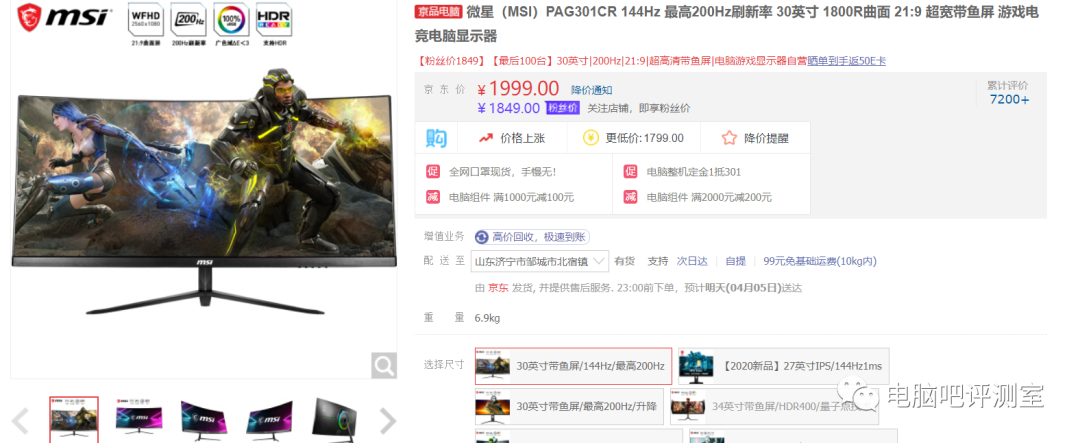This screenshot has height=443, width=1080.
Task: Click the 减 tag next to 满2000元减200元
Action: click(x=630, y=197)
